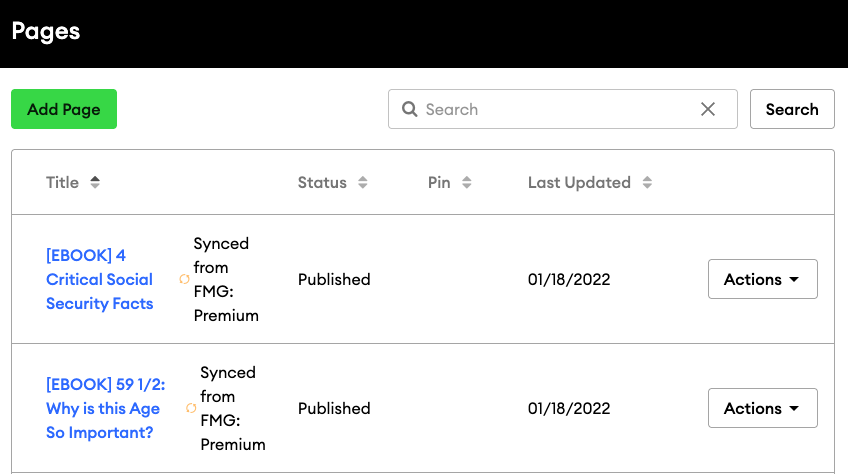Viewport: 848px width, 474px height.
Task: Click sync icon beside 59 1/2 ebook
Action: [191, 408]
